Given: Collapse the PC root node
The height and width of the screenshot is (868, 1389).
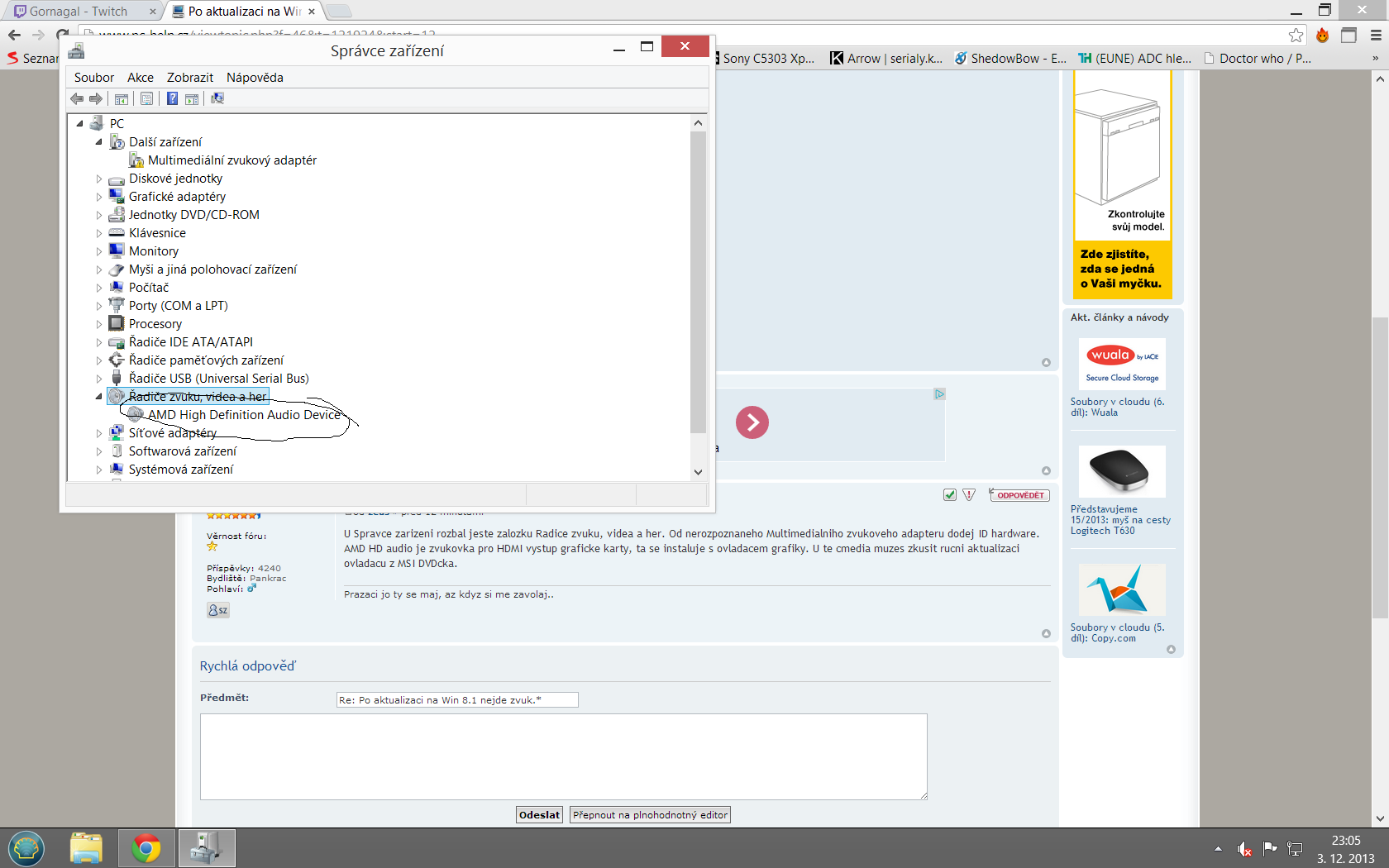Looking at the screenshot, I should coord(80,124).
